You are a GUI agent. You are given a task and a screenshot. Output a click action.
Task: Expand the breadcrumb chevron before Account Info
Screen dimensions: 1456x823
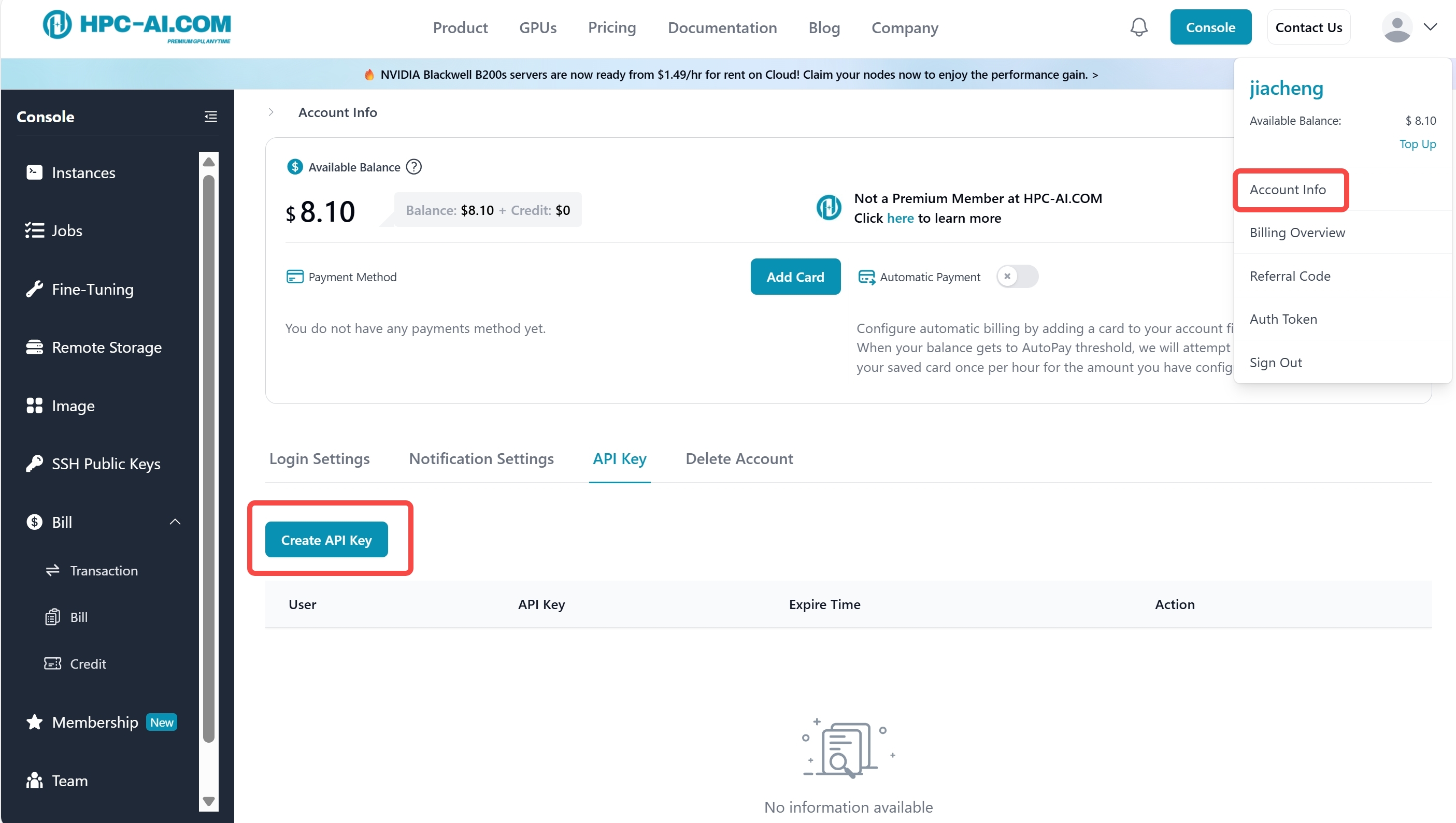coord(271,112)
